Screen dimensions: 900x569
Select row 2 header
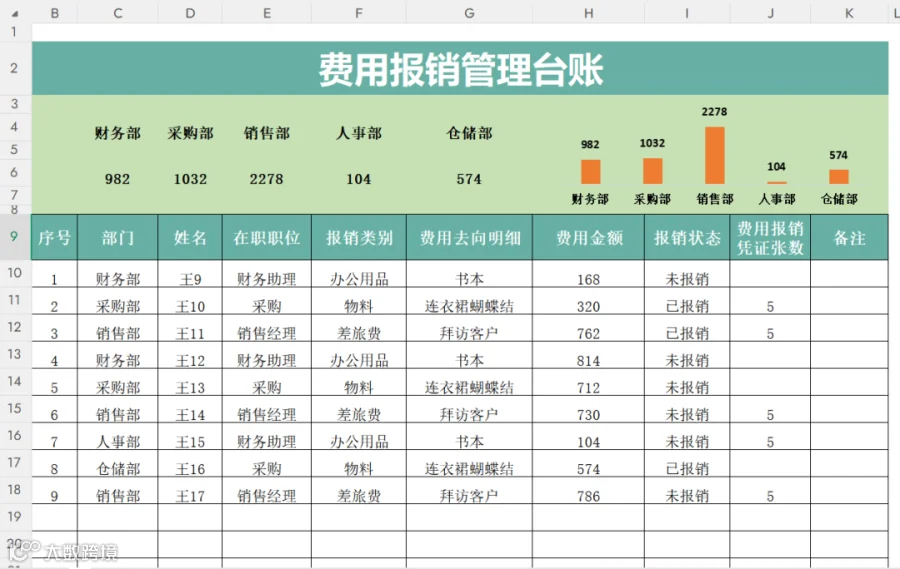pyautogui.click(x=14, y=68)
